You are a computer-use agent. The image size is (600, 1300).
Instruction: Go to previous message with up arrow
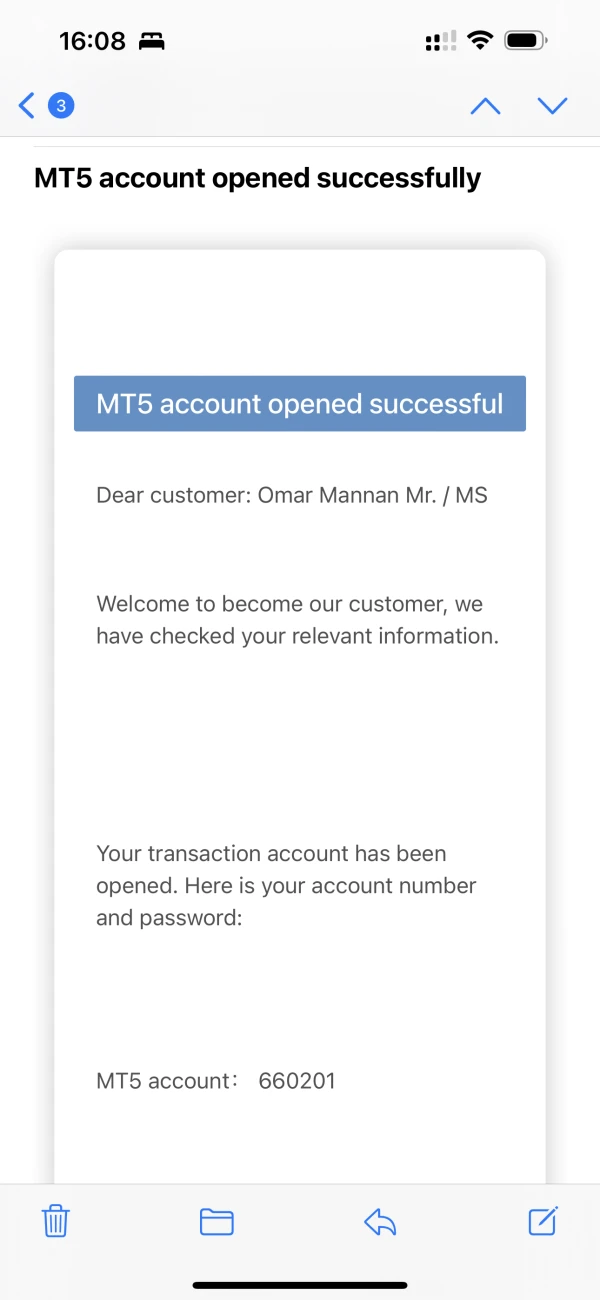[x=485, y=105]
